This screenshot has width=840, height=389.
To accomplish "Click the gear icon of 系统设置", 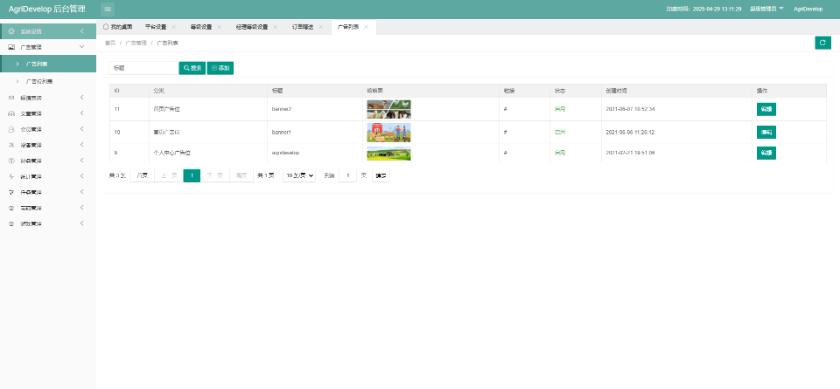I will (12, 32).
